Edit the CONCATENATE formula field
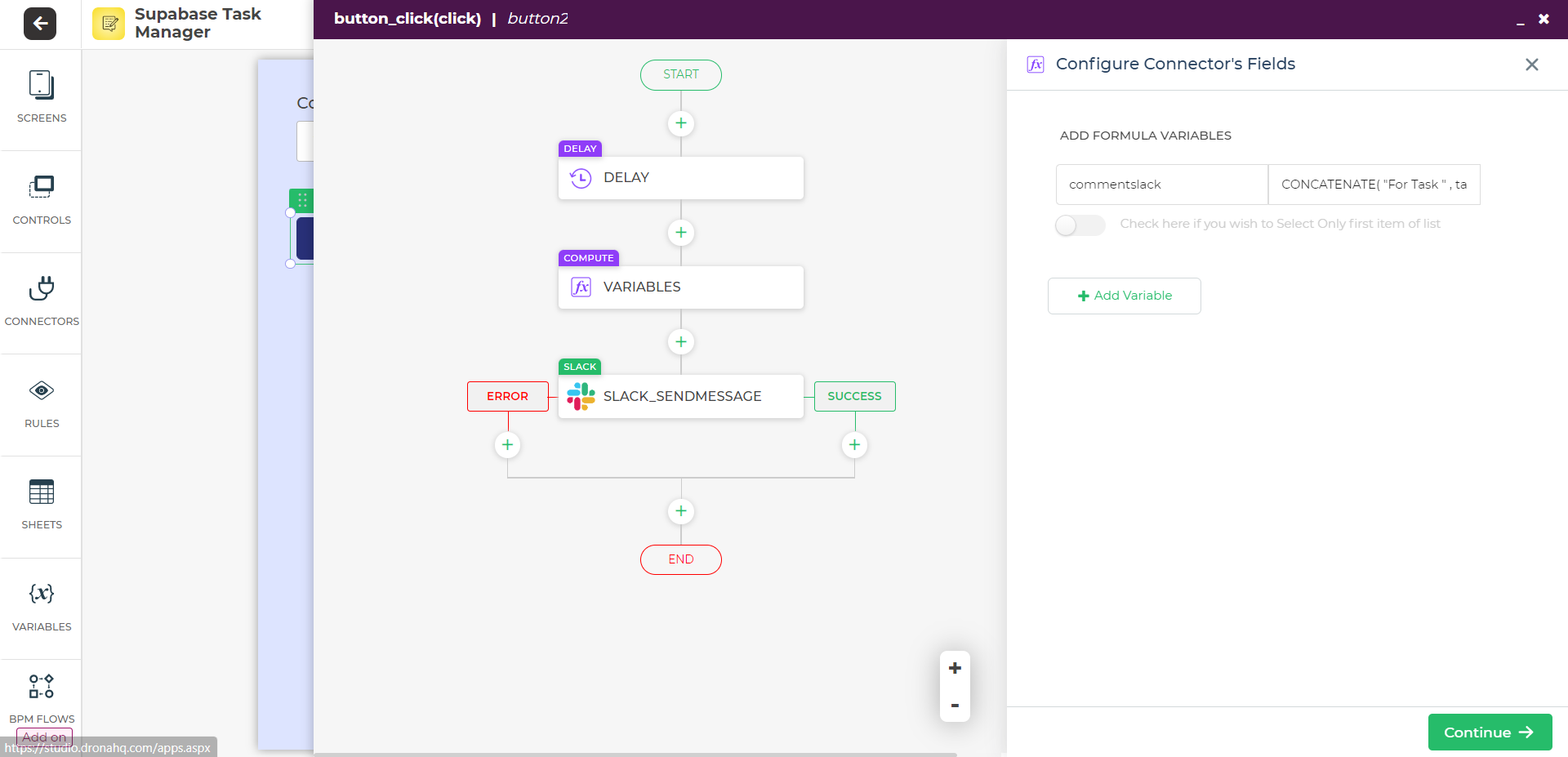This screenshot has height=757, width=1568. coord(1373,185)
